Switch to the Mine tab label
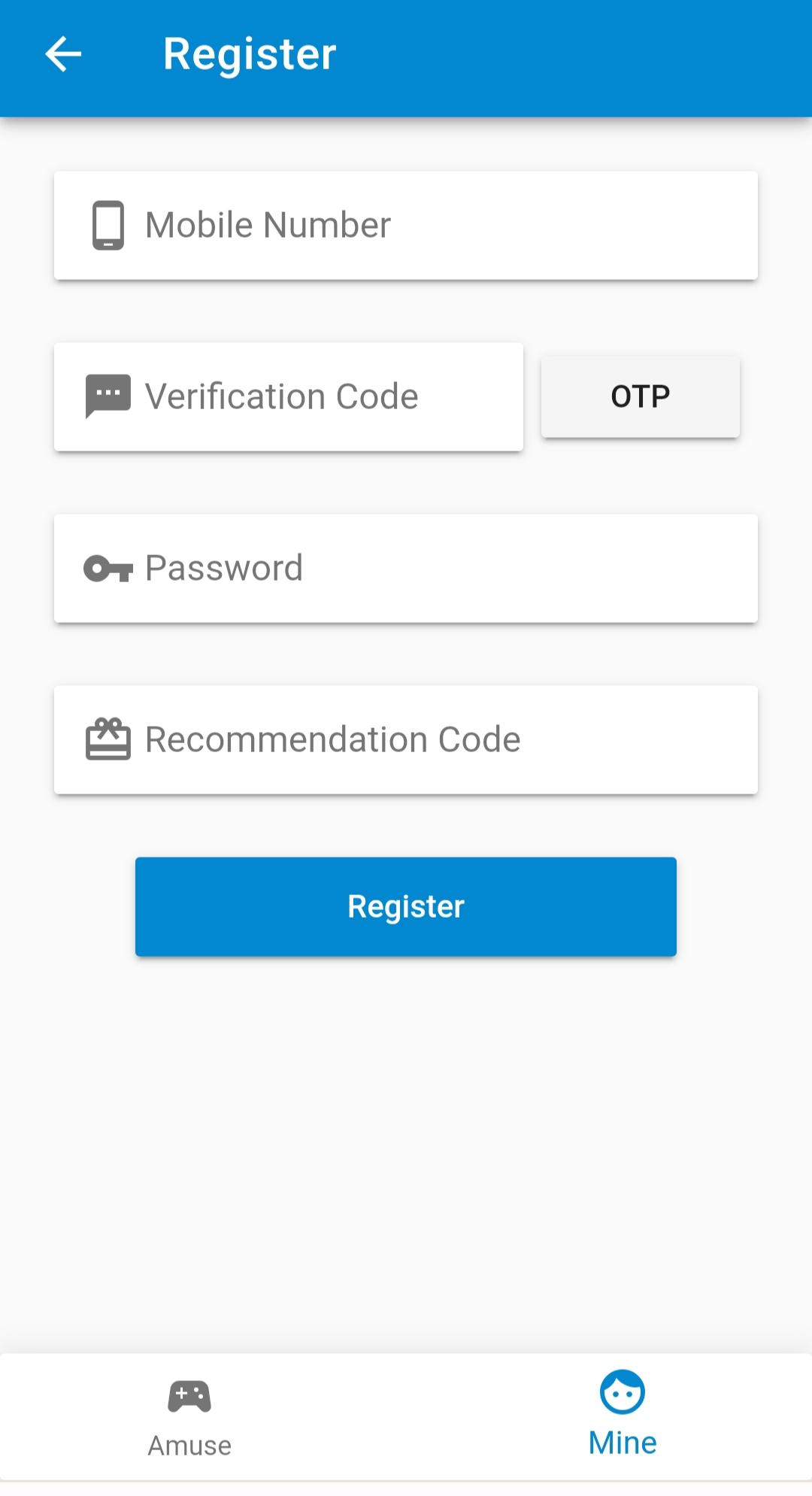 click(623, 1443)
